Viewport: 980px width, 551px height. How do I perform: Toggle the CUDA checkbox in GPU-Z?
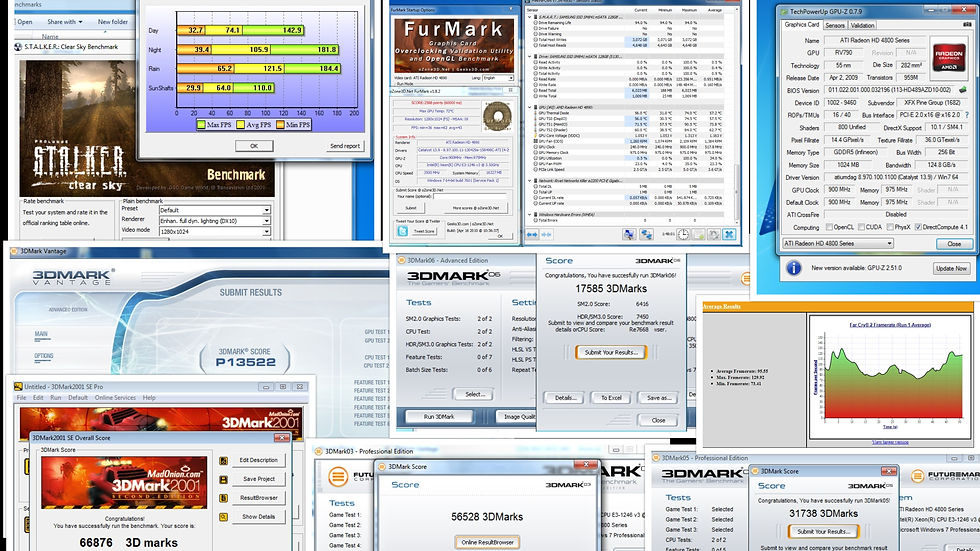861,227
